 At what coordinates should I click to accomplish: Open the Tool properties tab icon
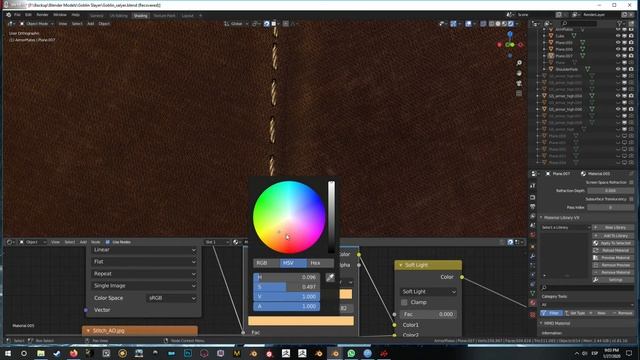pyautogui.click(x=532, y=186)
